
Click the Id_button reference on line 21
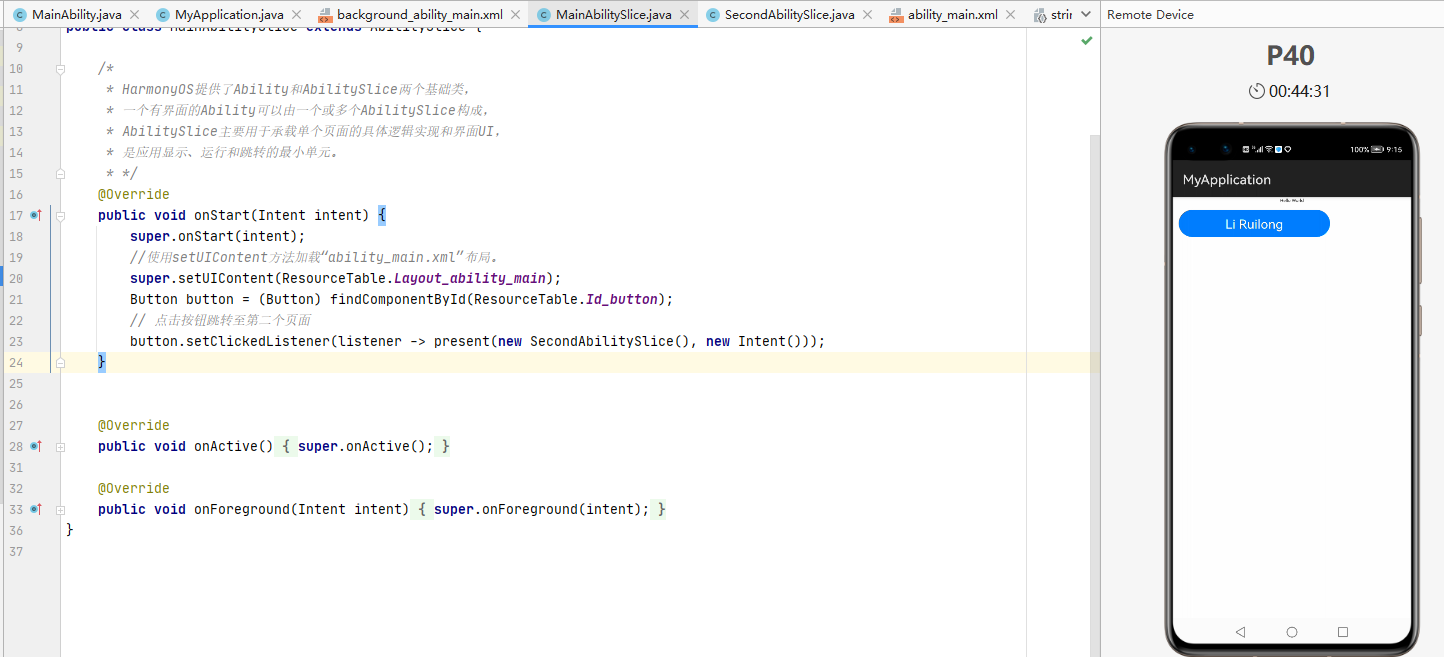tap(622, 299)
